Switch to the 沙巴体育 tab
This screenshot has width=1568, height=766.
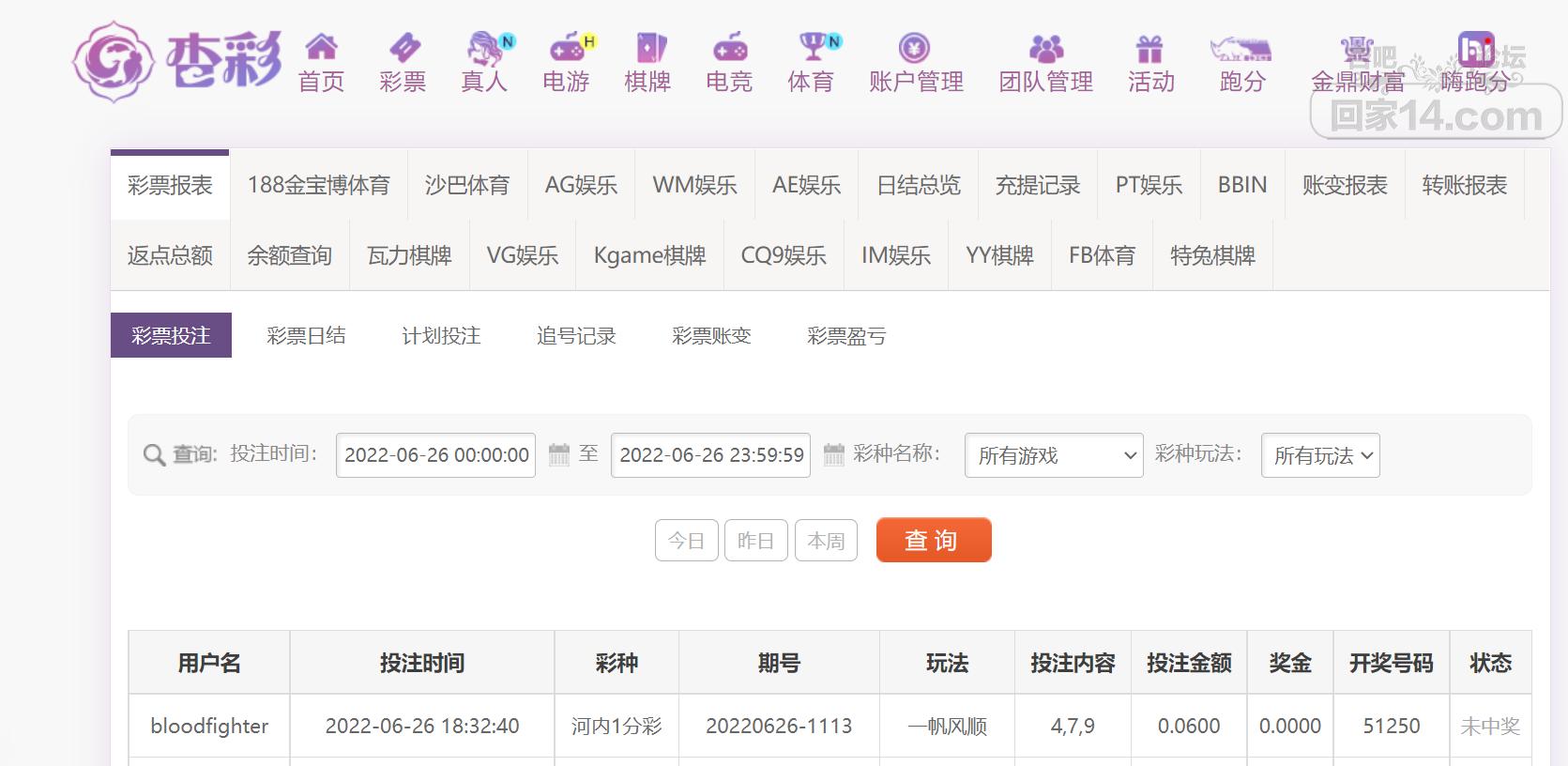coord(467,185)
